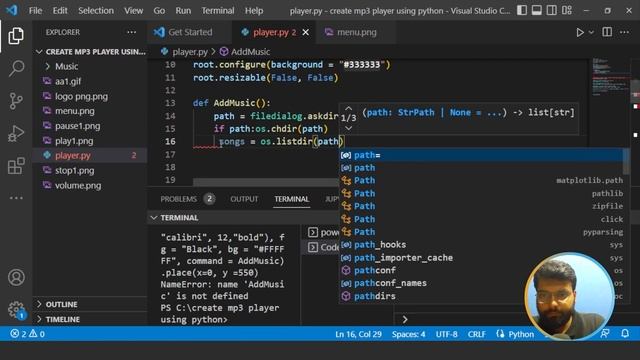The image size is (640, 360).
Task: Change end of line sequence CRLF
Action: 476,334
